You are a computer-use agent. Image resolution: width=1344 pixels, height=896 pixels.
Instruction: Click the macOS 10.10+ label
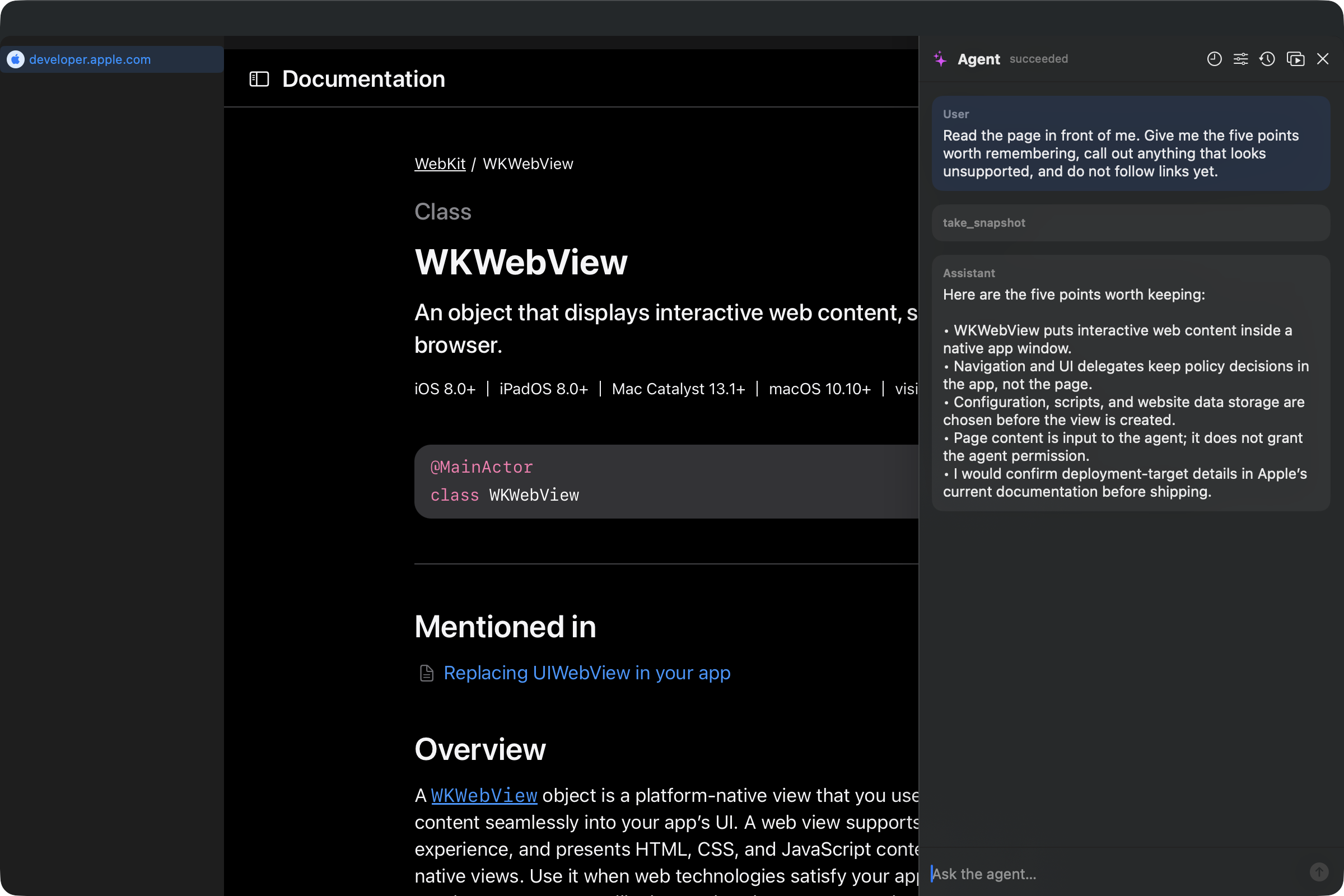(819, 389)
